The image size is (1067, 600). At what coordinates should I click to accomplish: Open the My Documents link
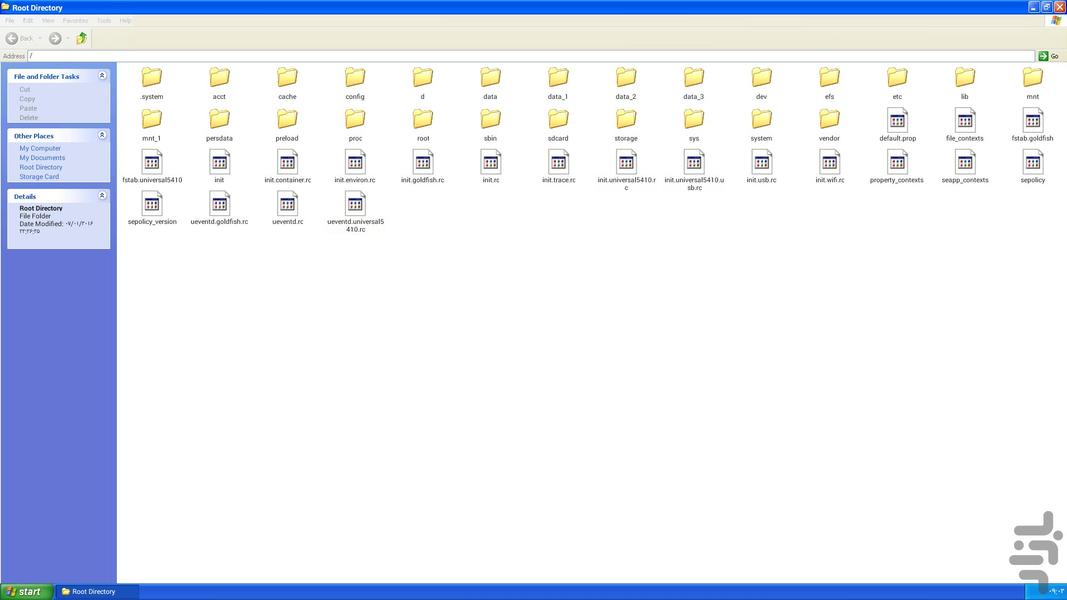(x=42, y=158)
